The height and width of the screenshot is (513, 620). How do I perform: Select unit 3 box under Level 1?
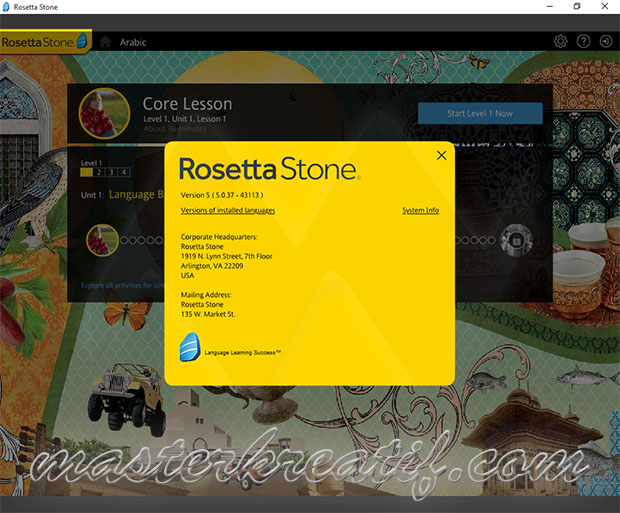coord(112,172)
